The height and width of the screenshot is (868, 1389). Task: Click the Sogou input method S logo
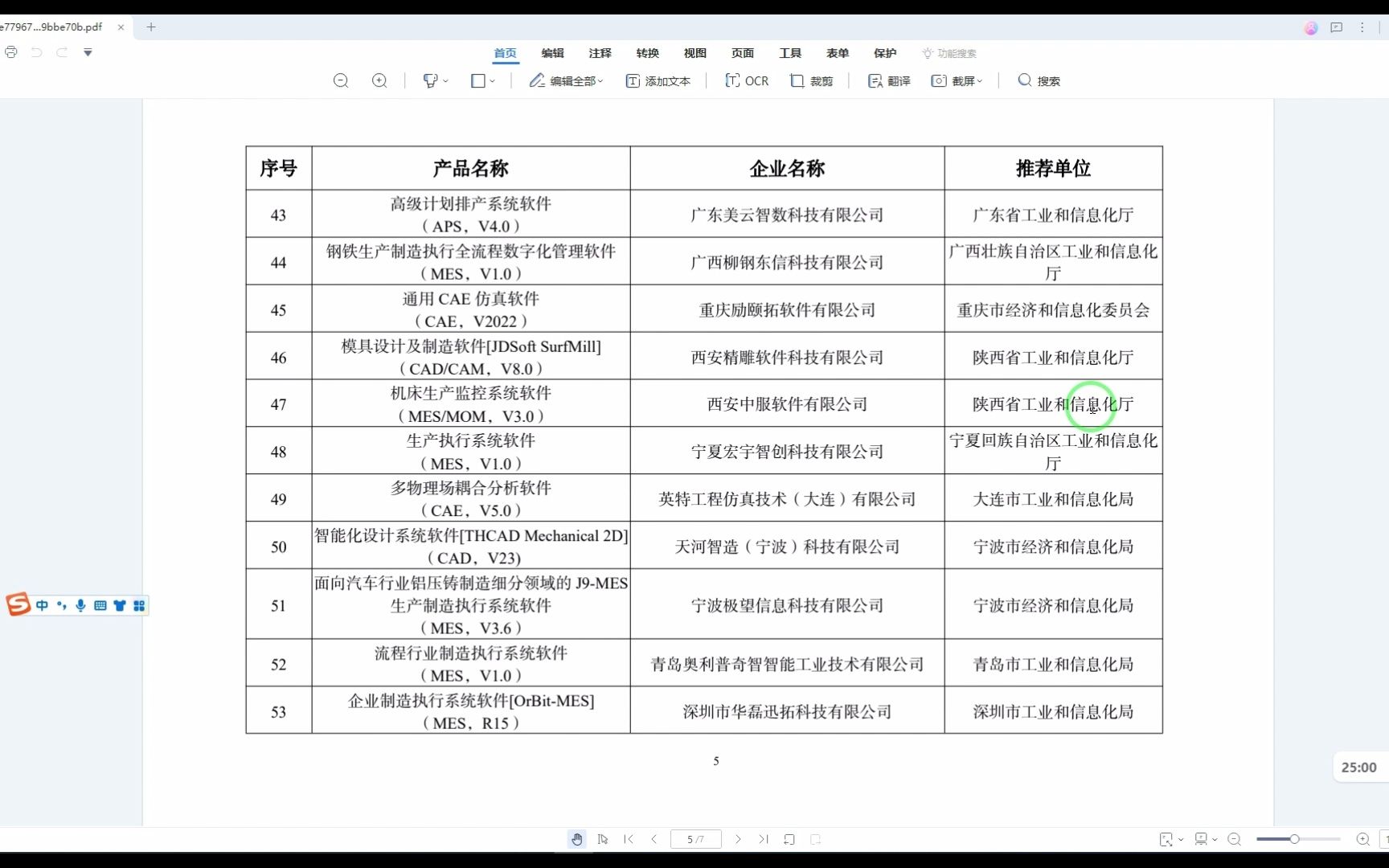tap(18, 604)
